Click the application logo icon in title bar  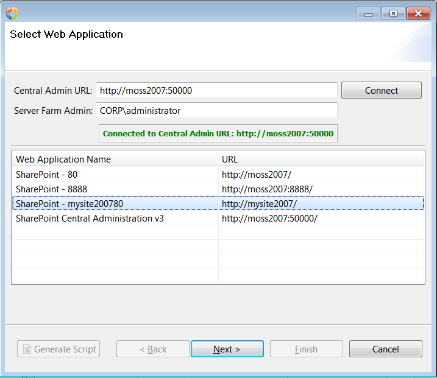tap(12, 13)
